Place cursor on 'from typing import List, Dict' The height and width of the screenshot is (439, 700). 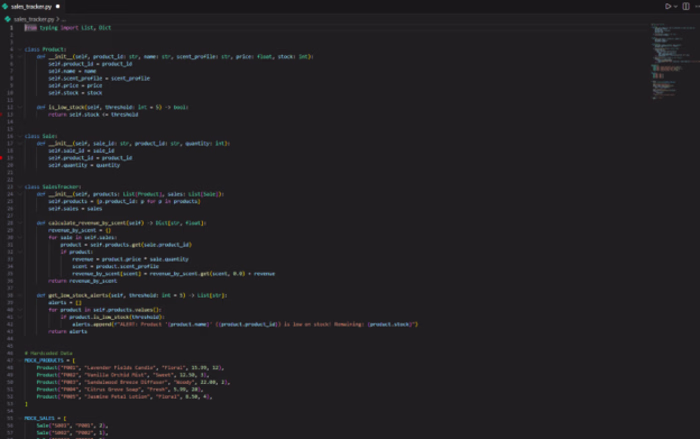68,28
